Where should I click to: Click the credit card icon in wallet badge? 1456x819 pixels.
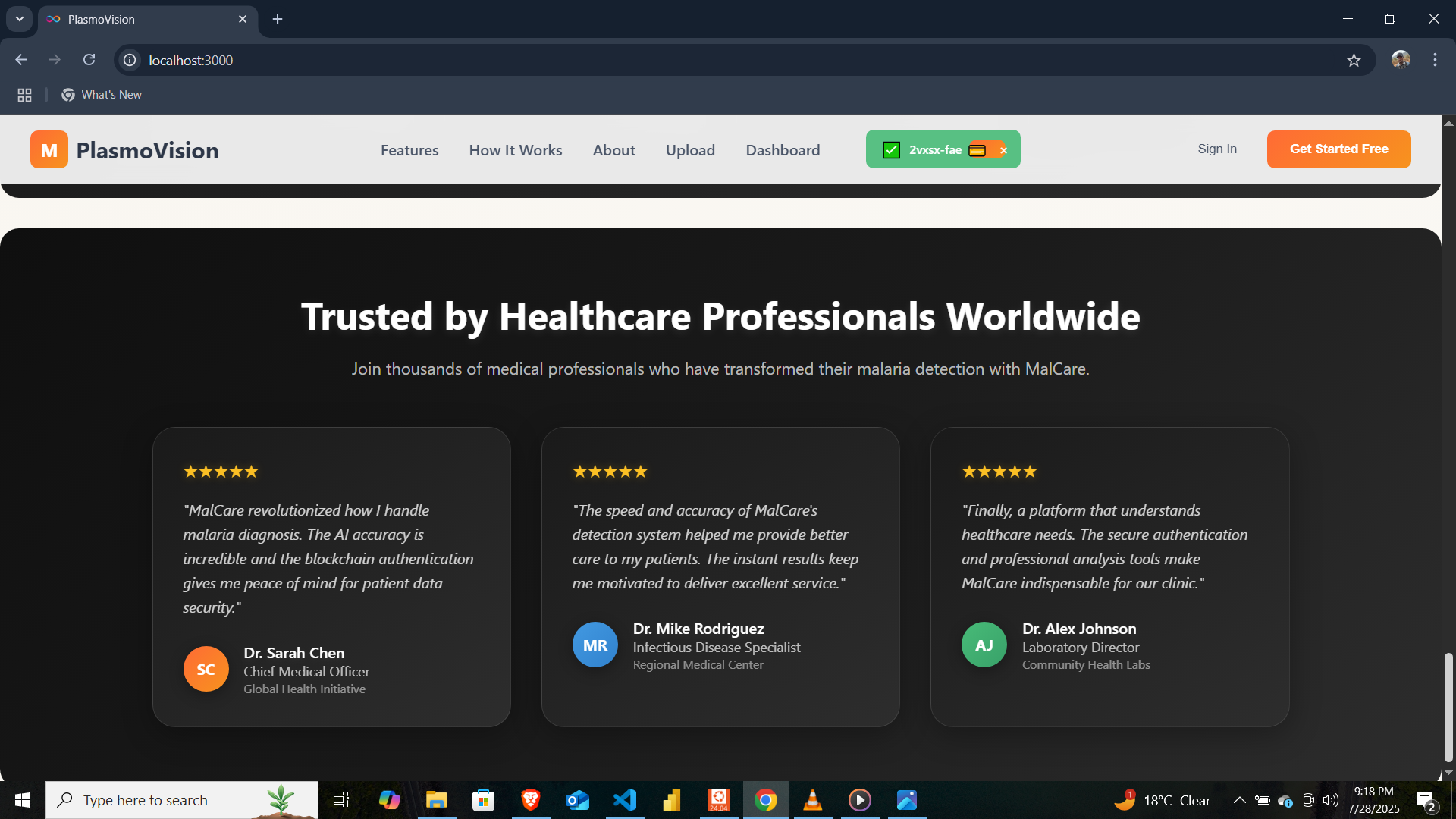tap(977, 150)
